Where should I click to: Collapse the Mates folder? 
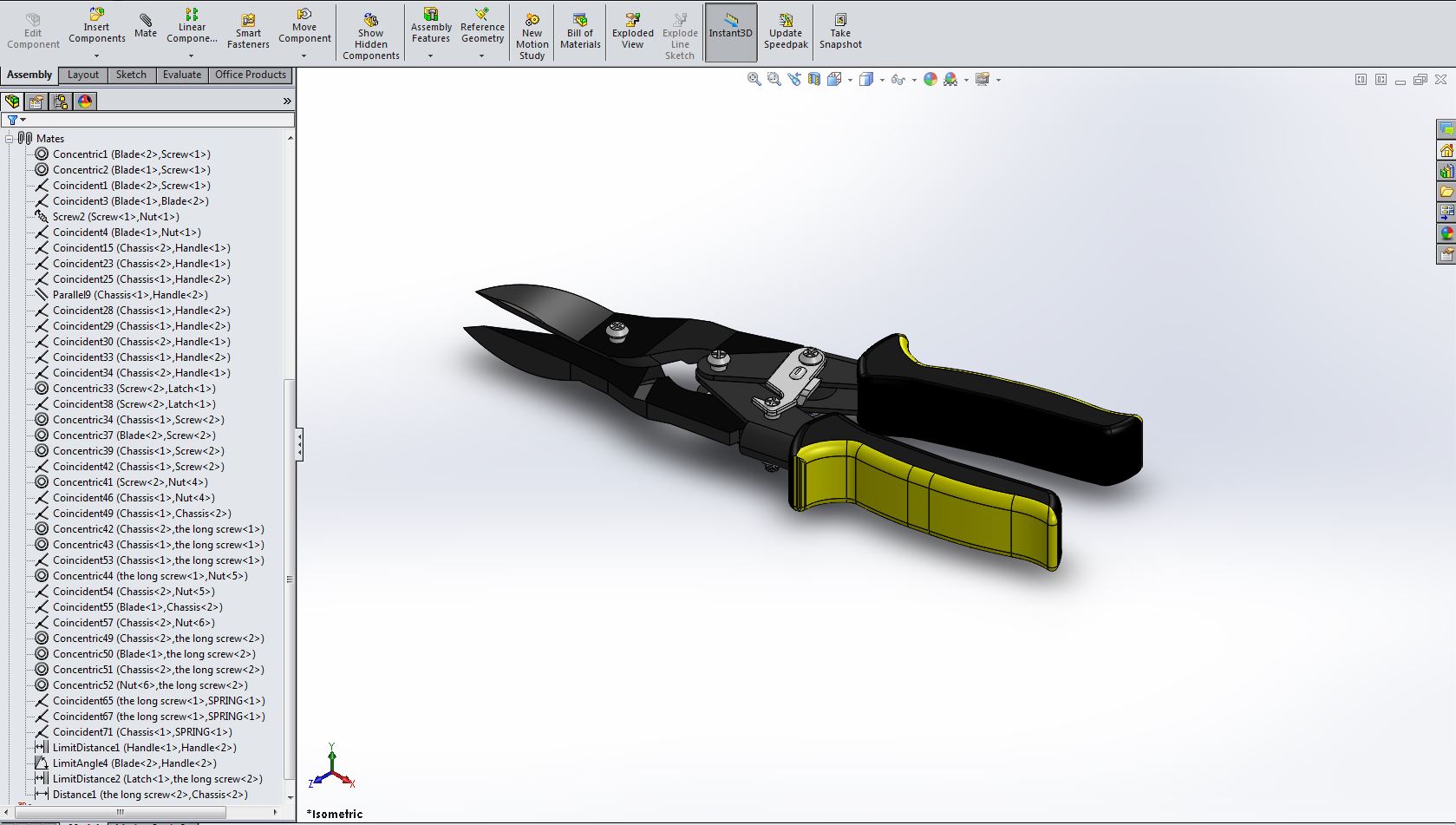coord(10,139)
